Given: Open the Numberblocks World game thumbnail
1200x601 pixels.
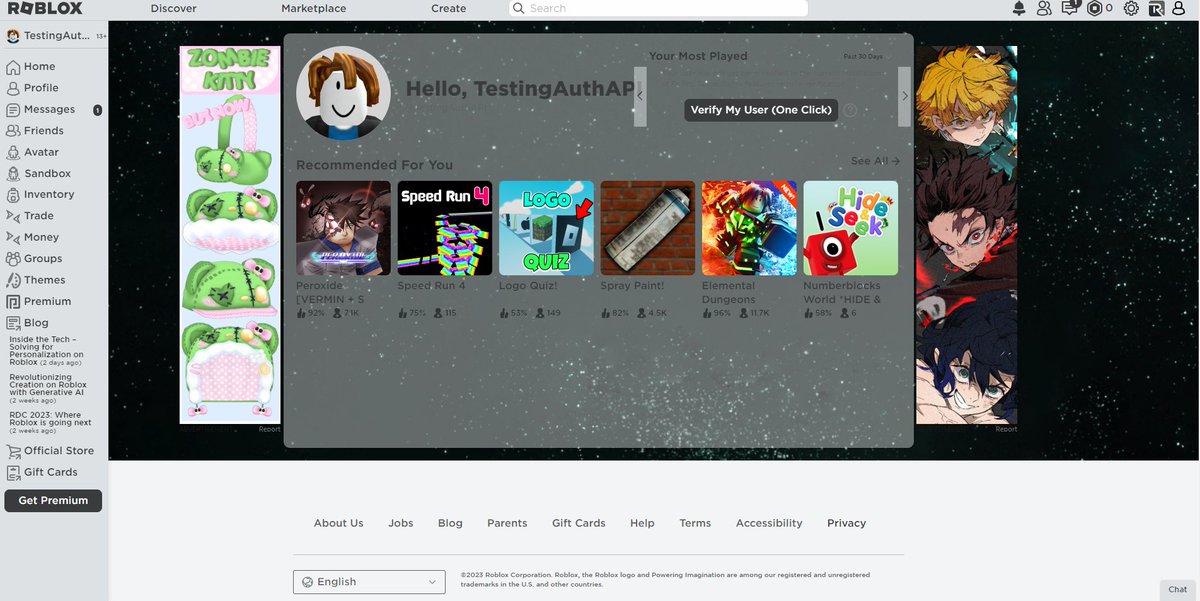Looking at the screenshot, I should 851,228.
